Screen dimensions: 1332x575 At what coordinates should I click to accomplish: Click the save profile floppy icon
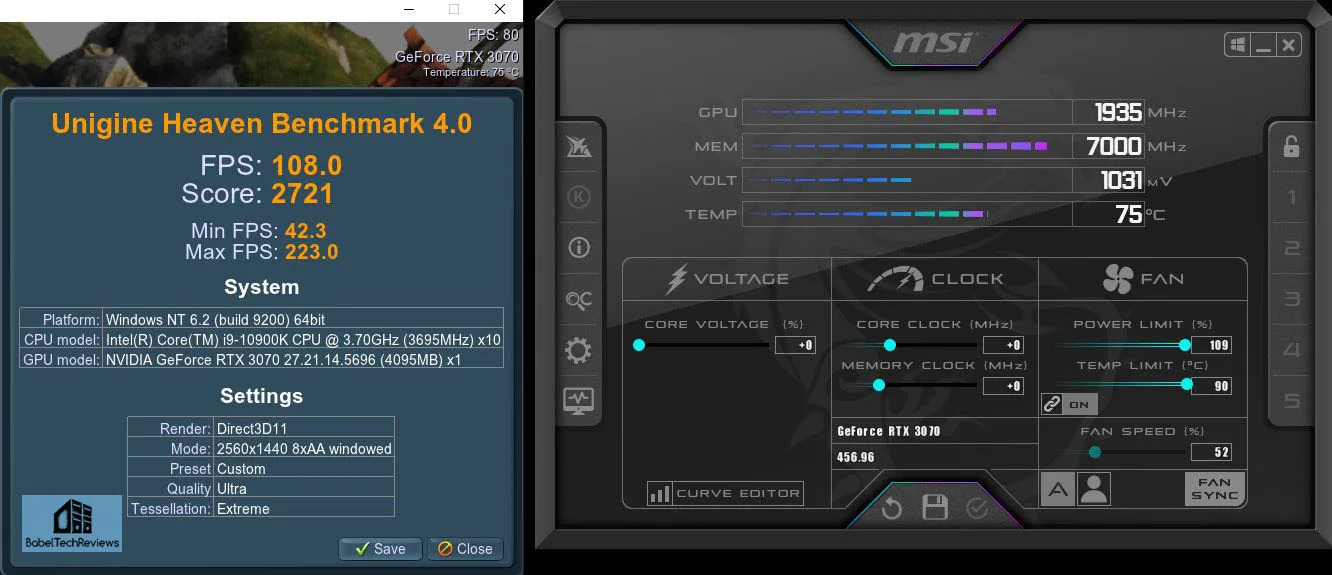tap(935, 508)
